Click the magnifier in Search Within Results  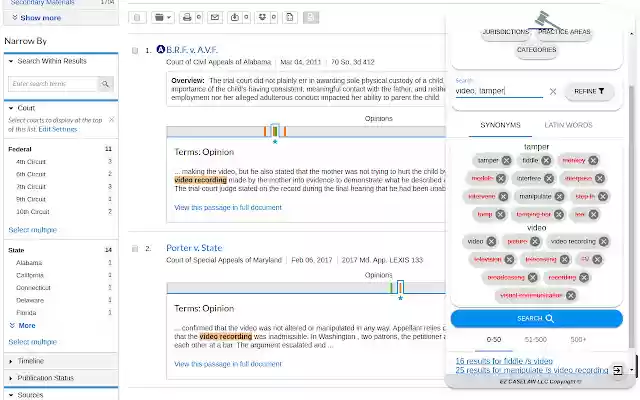click(105, 84)
